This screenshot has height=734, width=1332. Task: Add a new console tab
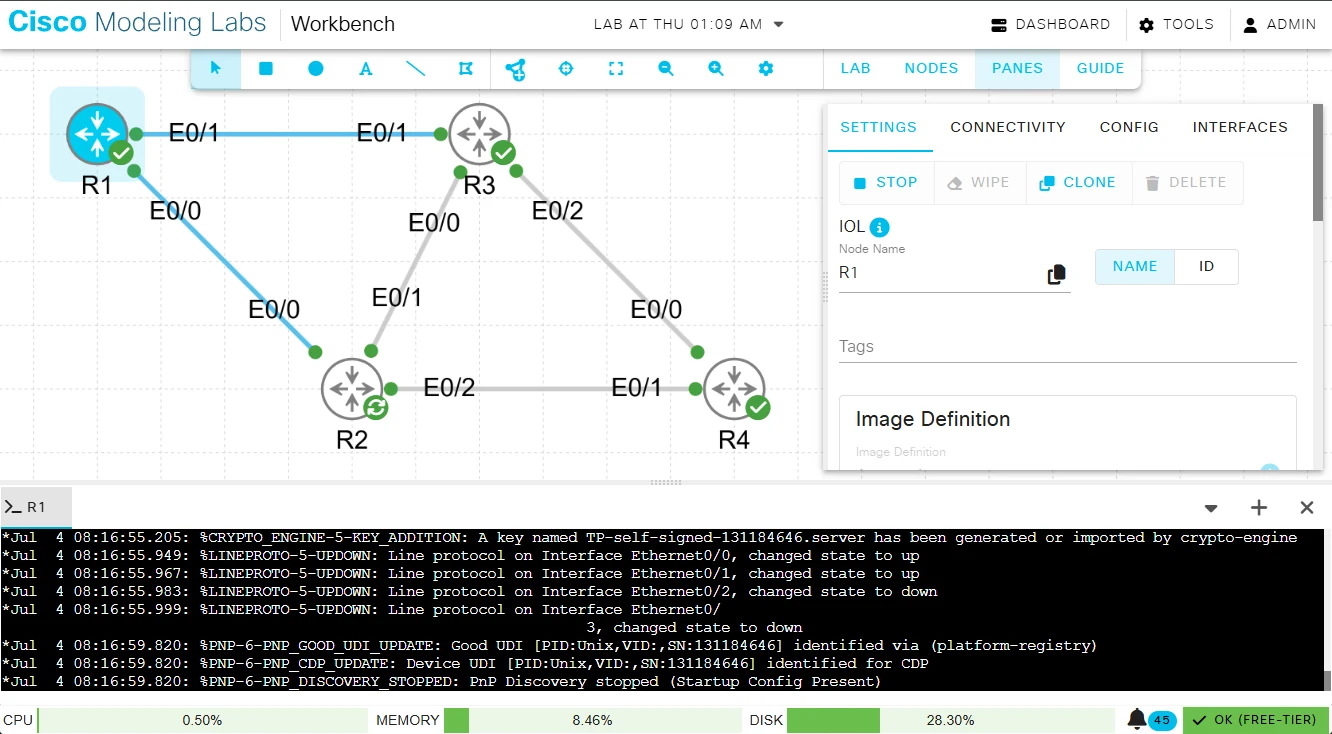pyautogui.click(x=1259, y=508)
